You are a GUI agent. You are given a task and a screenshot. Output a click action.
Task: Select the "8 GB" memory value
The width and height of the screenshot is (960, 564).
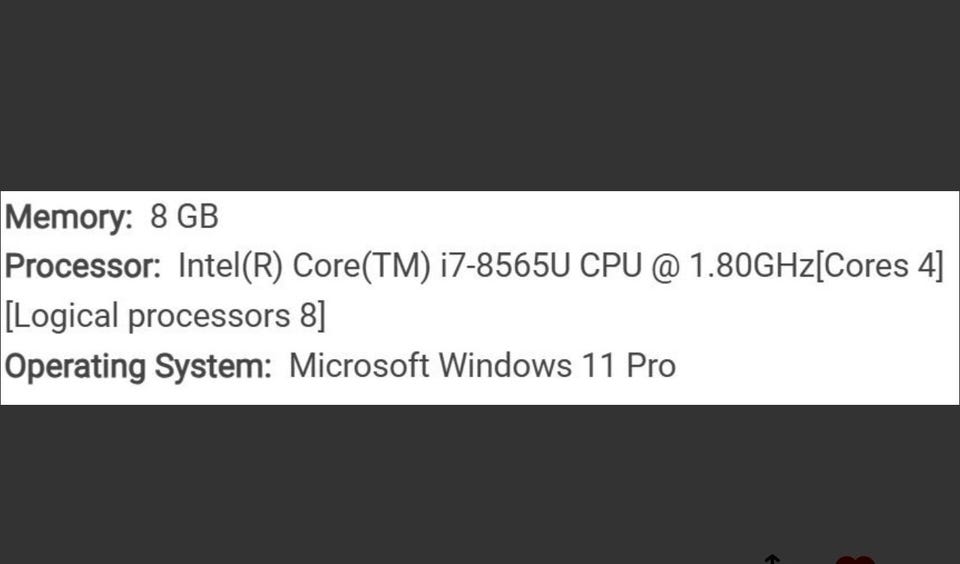click(x=184, y=217)
